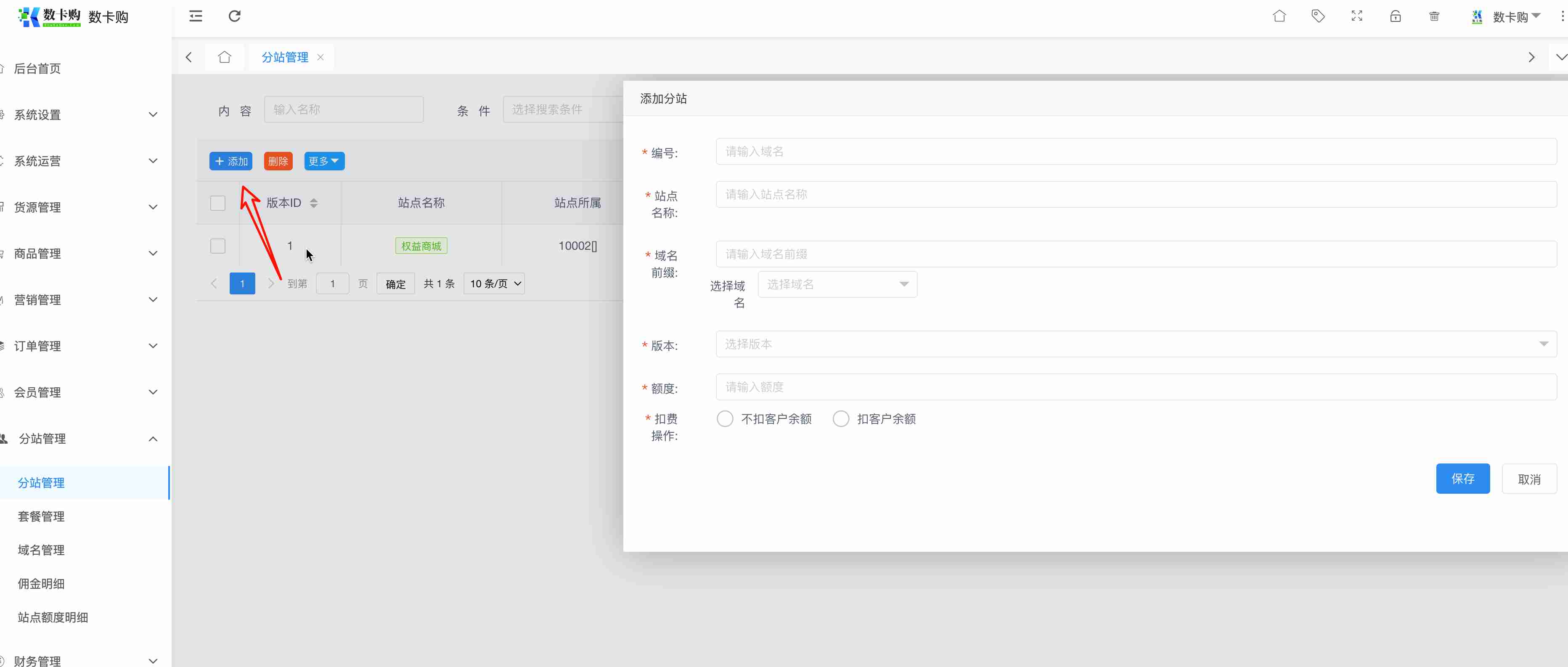Toggle fullscreen with the expand icon
This screenshot has width=1568, height=667.
coord(1357,16)
